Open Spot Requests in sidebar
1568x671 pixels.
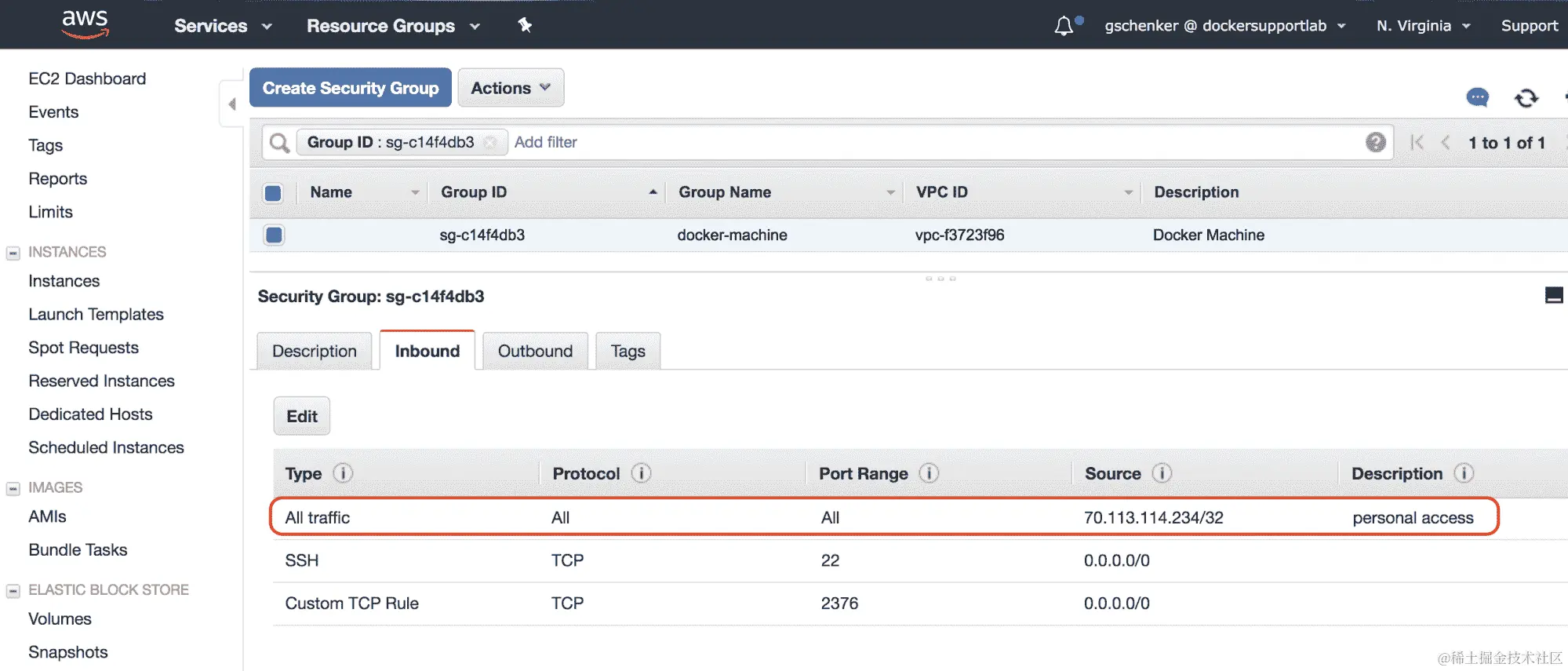pyautogui.click(x=83, y=348)
